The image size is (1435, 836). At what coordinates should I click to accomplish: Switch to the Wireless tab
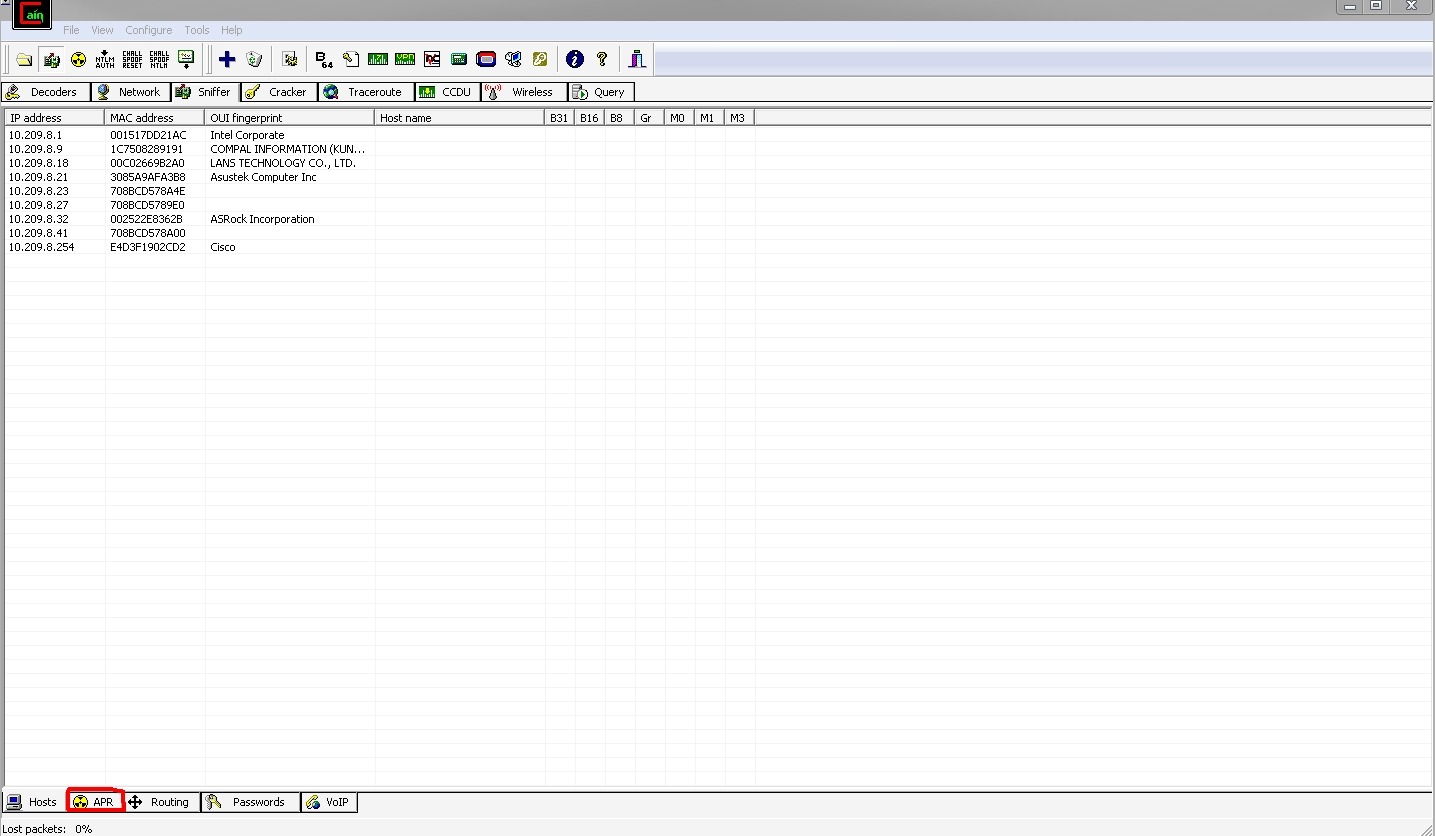pyautogui.click(x=524, y=92)
